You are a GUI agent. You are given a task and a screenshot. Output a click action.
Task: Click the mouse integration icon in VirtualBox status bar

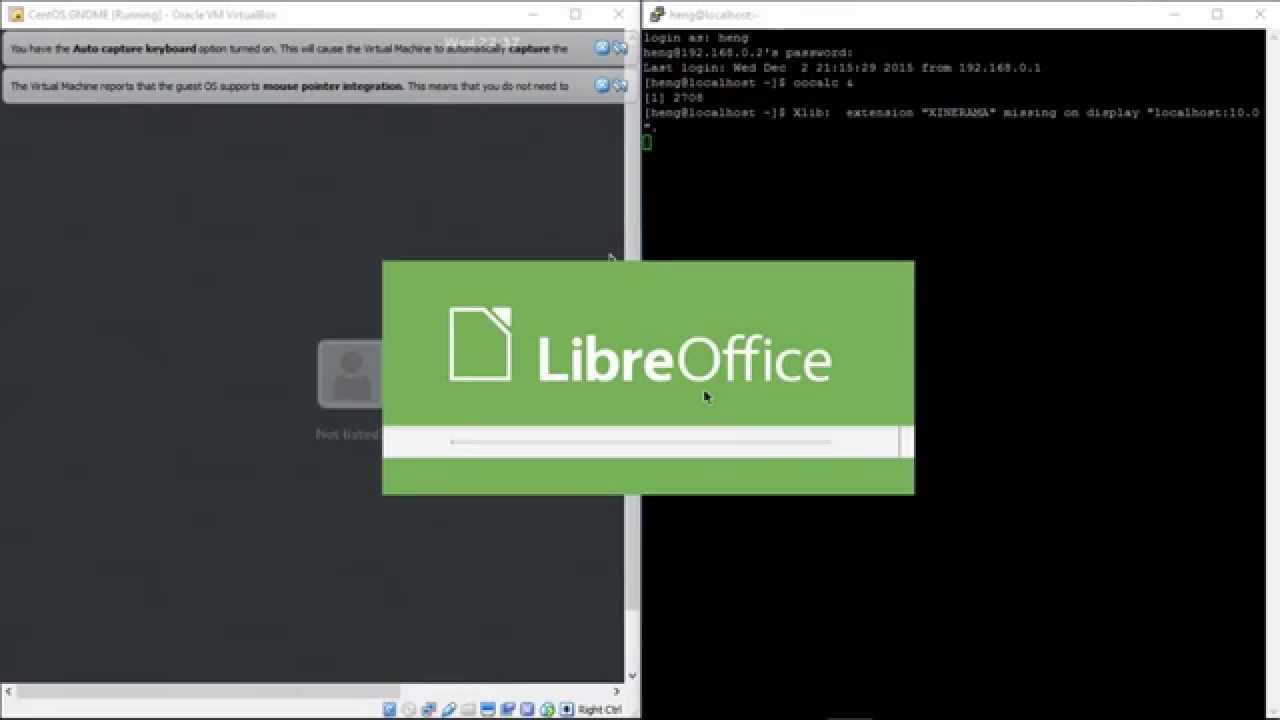[x=547, y=709]
